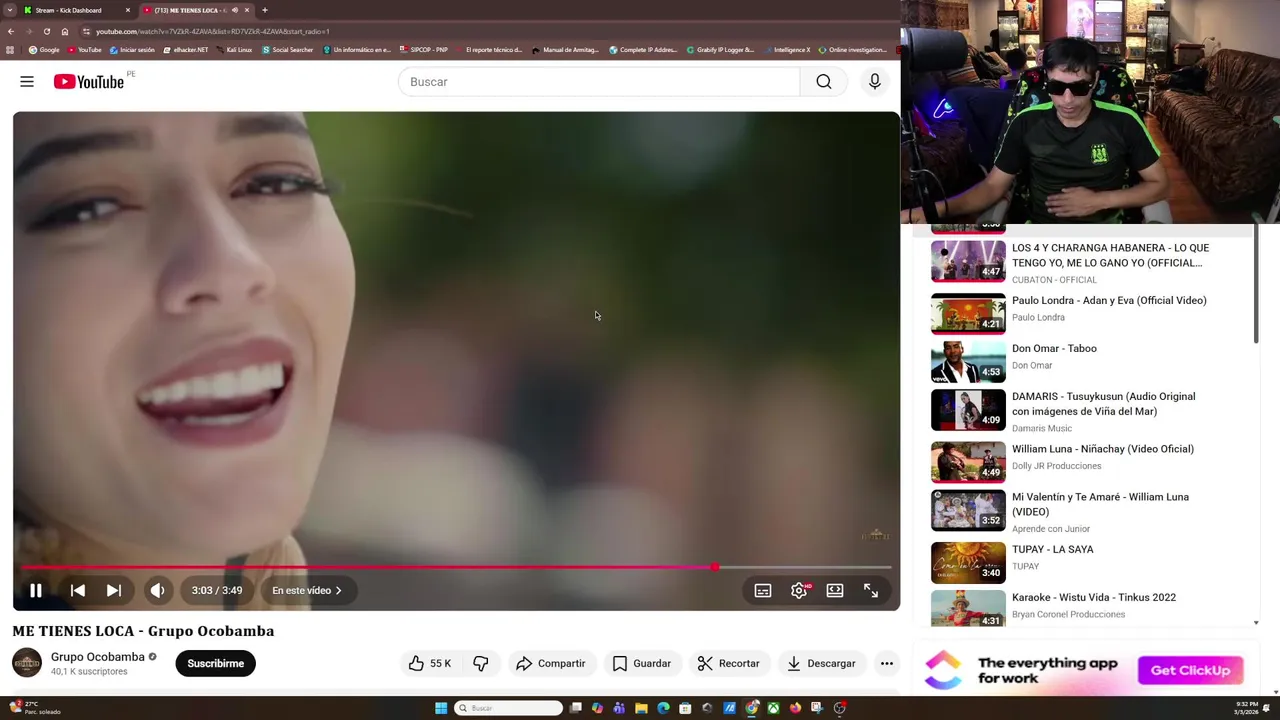Share the video via Compartir

coord(551,663)
